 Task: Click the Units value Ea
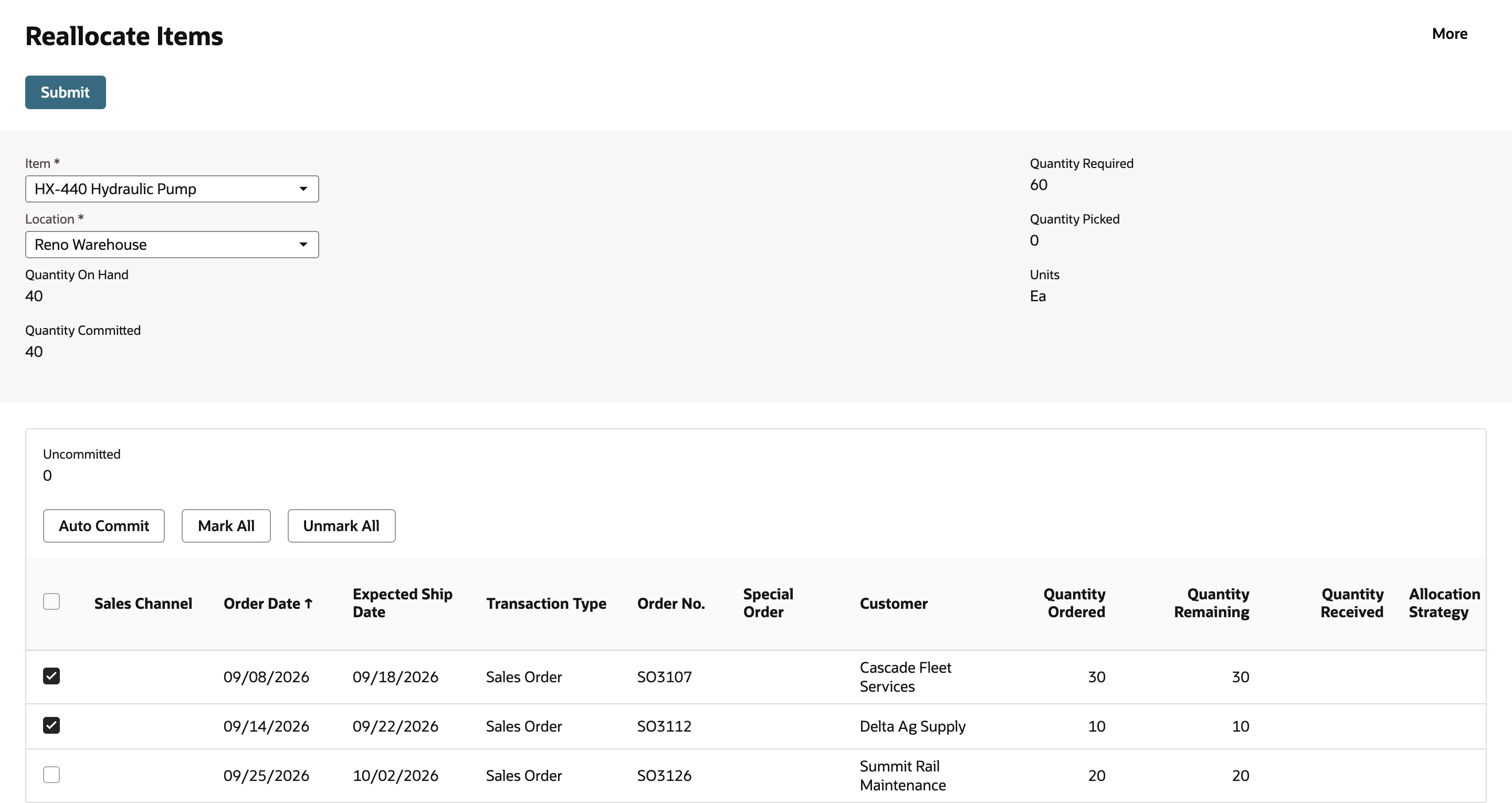click(1038, 296)
